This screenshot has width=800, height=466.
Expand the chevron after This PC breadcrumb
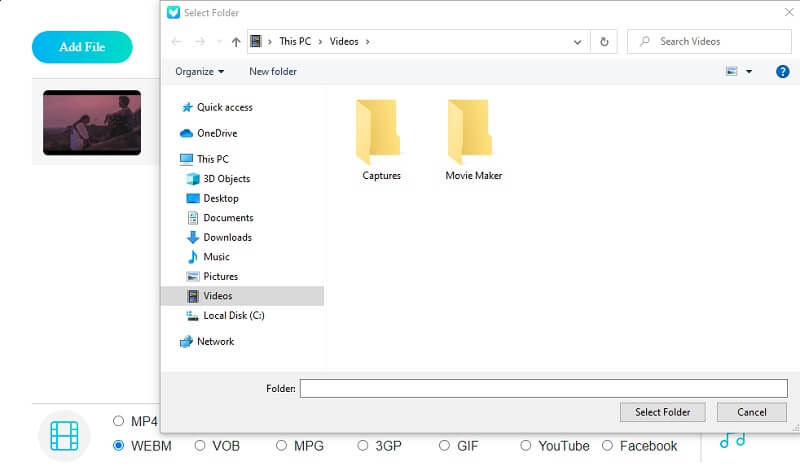[x=320, y=42]
